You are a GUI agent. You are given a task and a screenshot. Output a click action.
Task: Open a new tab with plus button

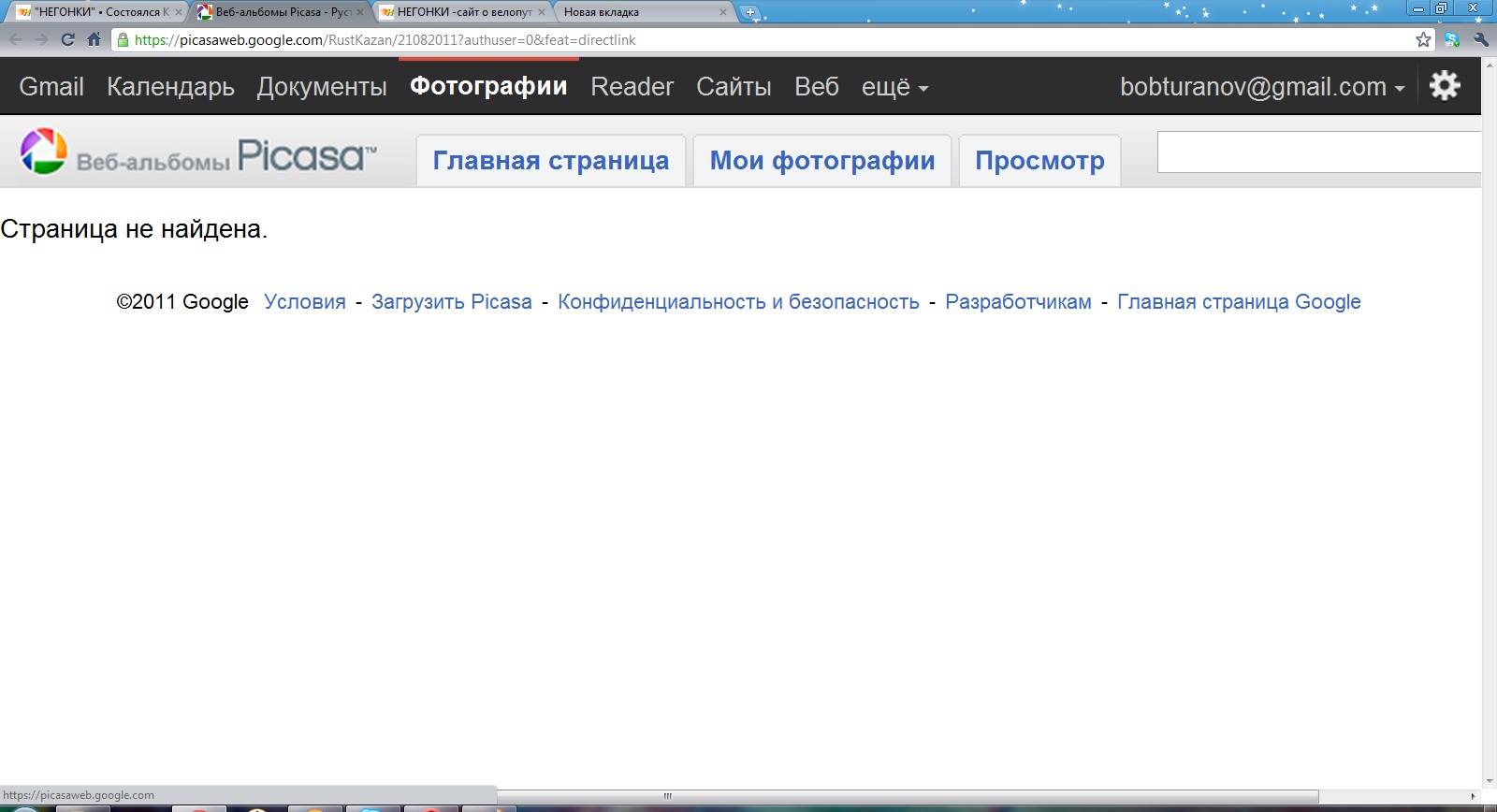pyautogui.click(x=749, y=12)
